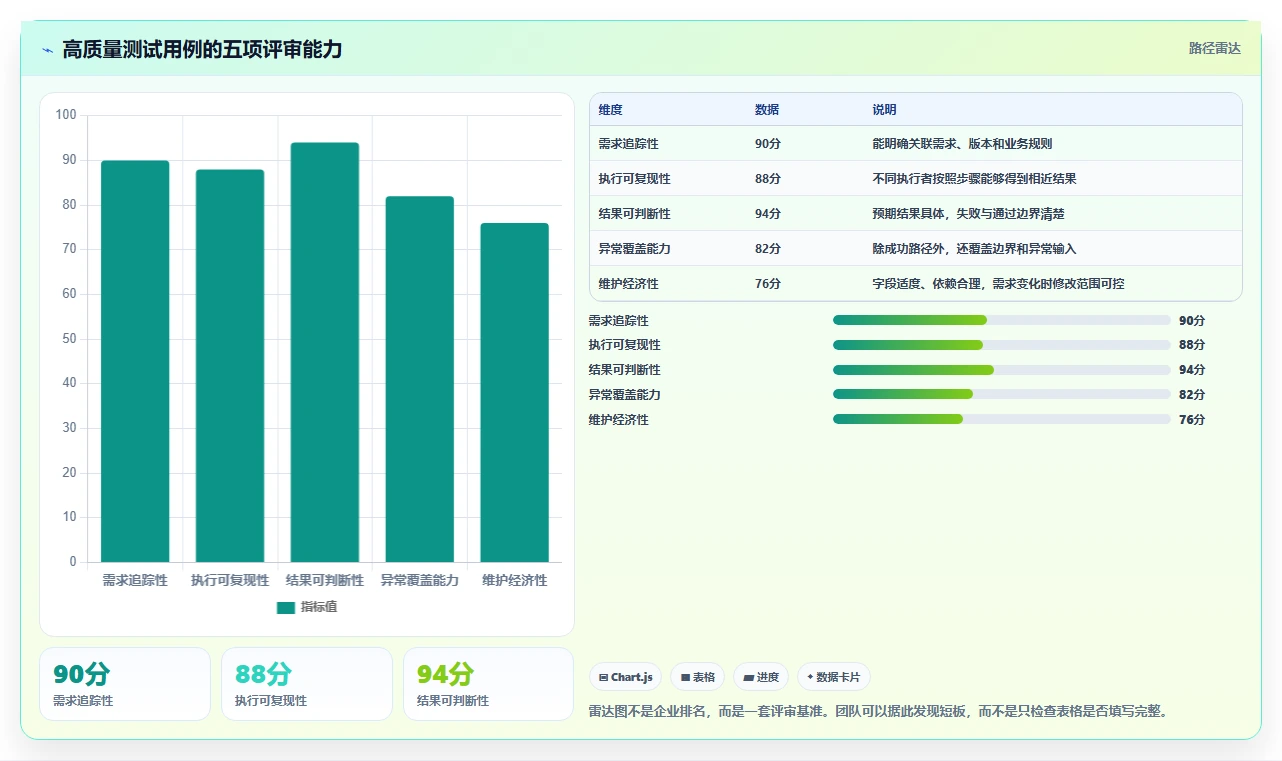Select the 执行可复现性 bar in chart
1282x761 pixels.
pyautogui.click(x=230, y=366)
